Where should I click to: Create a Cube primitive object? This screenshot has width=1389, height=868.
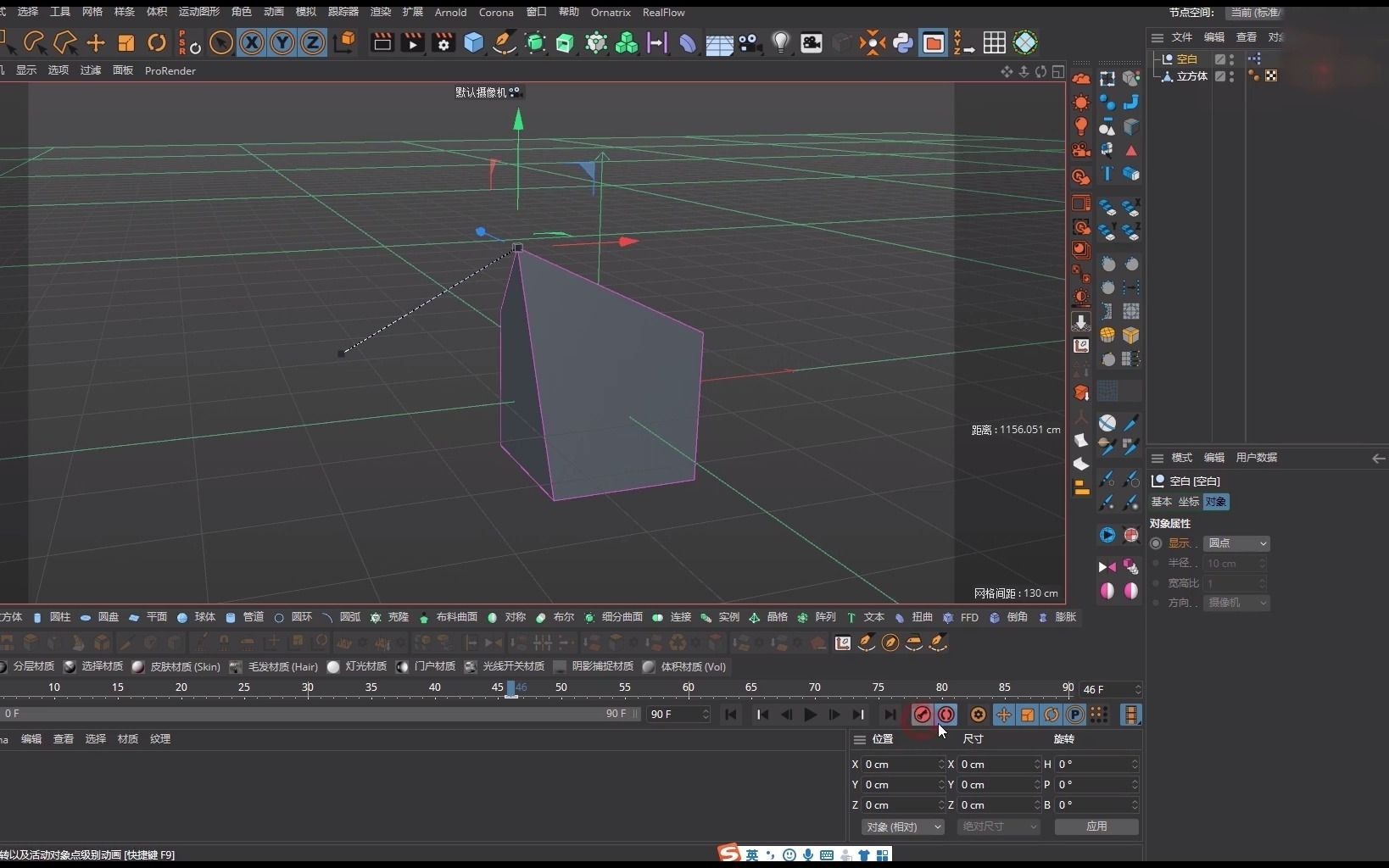click(473, 43)
